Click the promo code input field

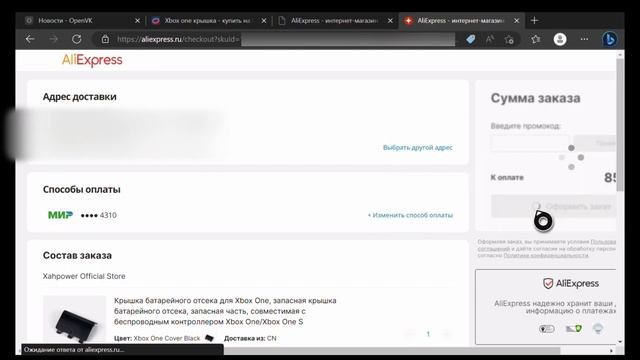point(530,143)
